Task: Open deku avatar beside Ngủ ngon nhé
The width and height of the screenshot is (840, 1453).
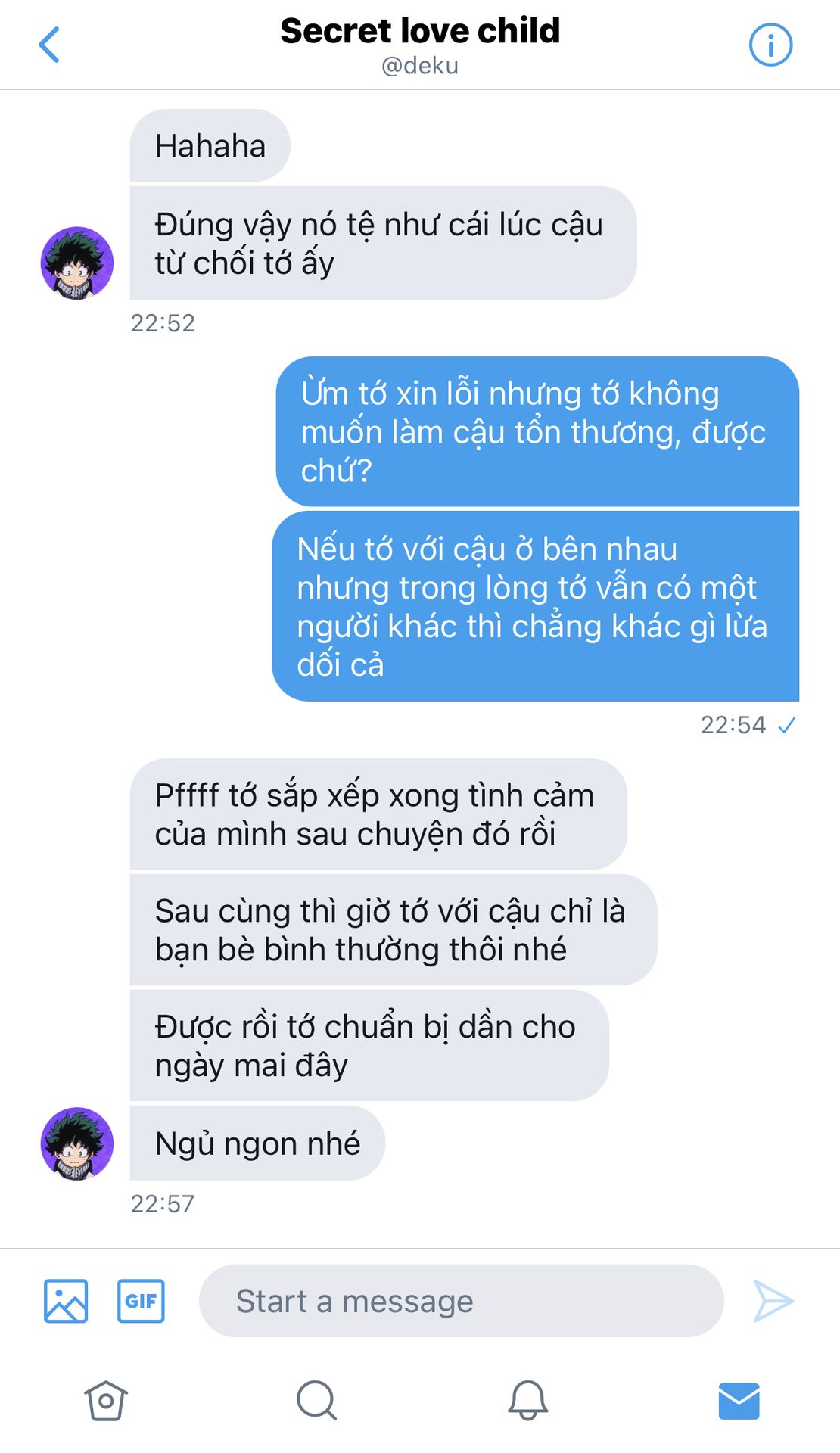Action: [77, 1143]
